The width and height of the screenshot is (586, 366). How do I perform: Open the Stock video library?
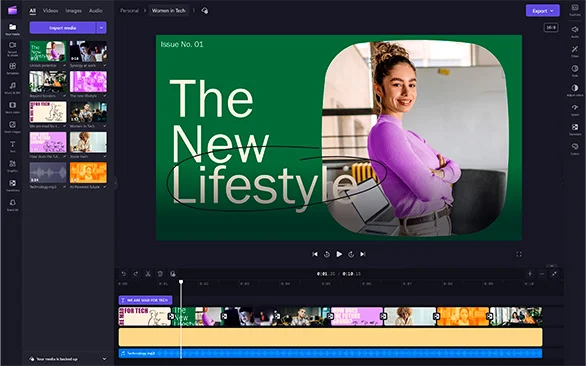coord(12,107)
